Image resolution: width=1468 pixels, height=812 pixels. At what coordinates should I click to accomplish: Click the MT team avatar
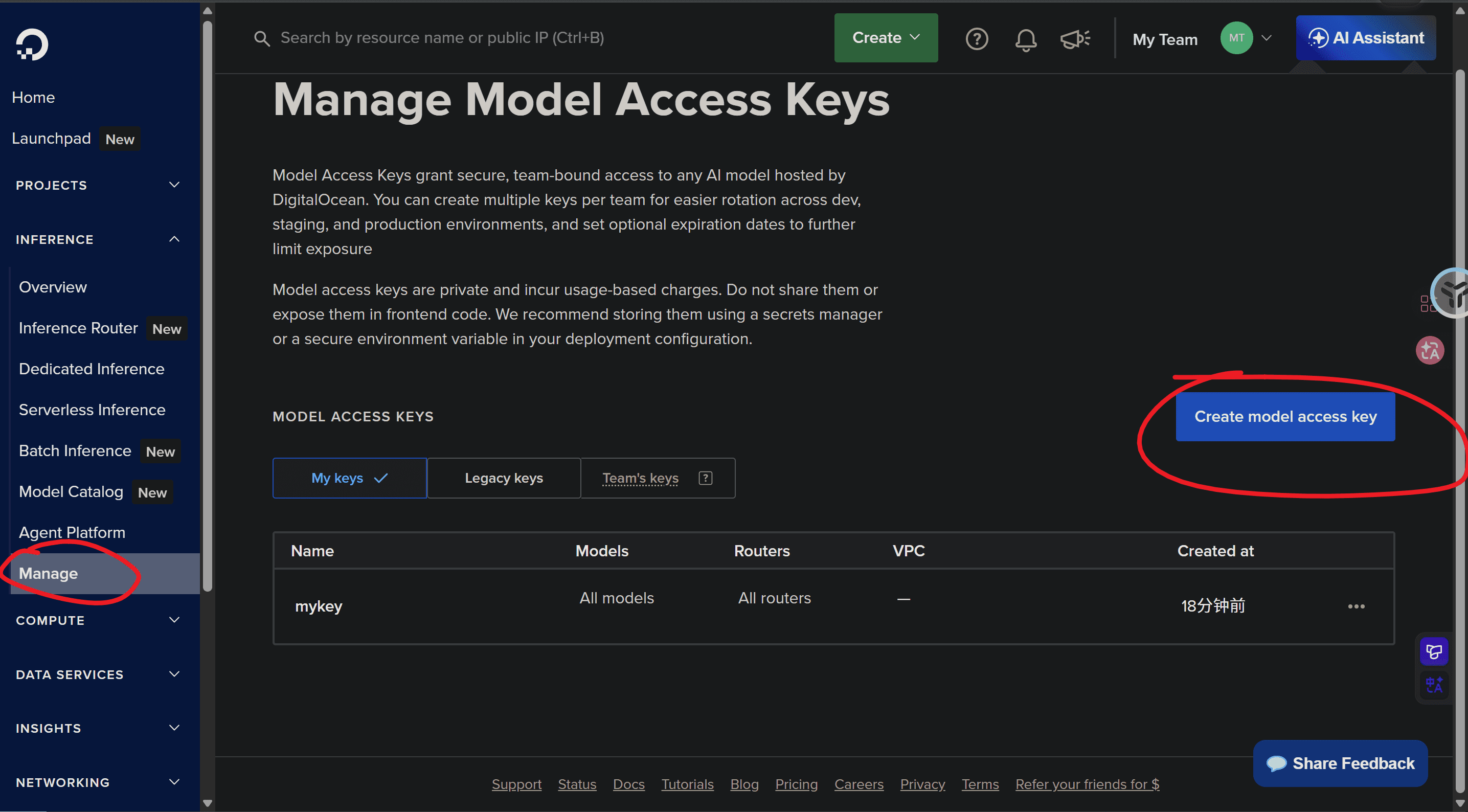coord(1236,38)
